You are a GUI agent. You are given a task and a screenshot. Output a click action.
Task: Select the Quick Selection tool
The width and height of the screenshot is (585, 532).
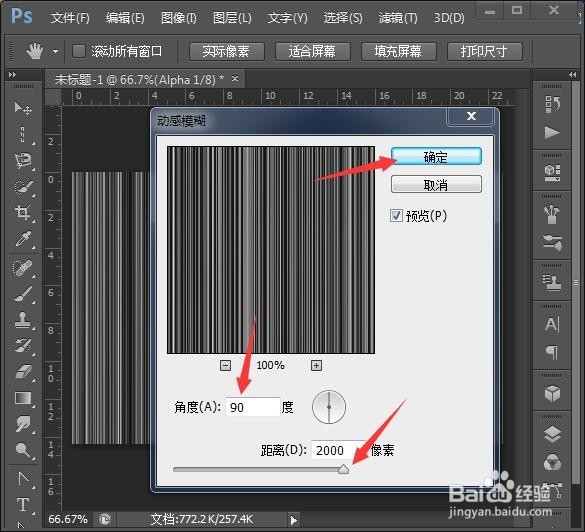(x=23, y=187)
